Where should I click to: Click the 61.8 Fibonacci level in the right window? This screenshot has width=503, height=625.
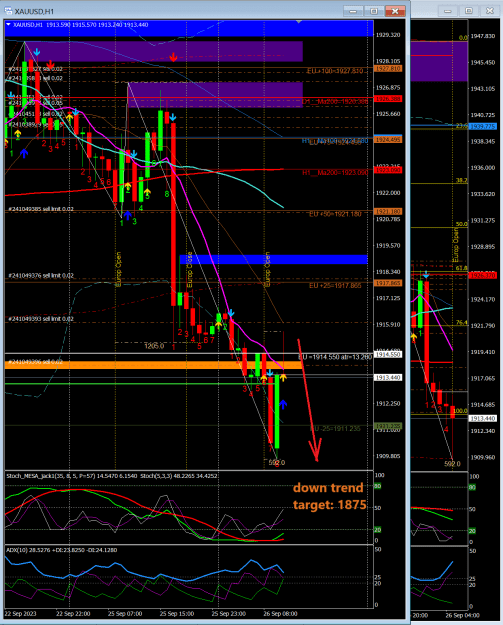coord(462,268)
